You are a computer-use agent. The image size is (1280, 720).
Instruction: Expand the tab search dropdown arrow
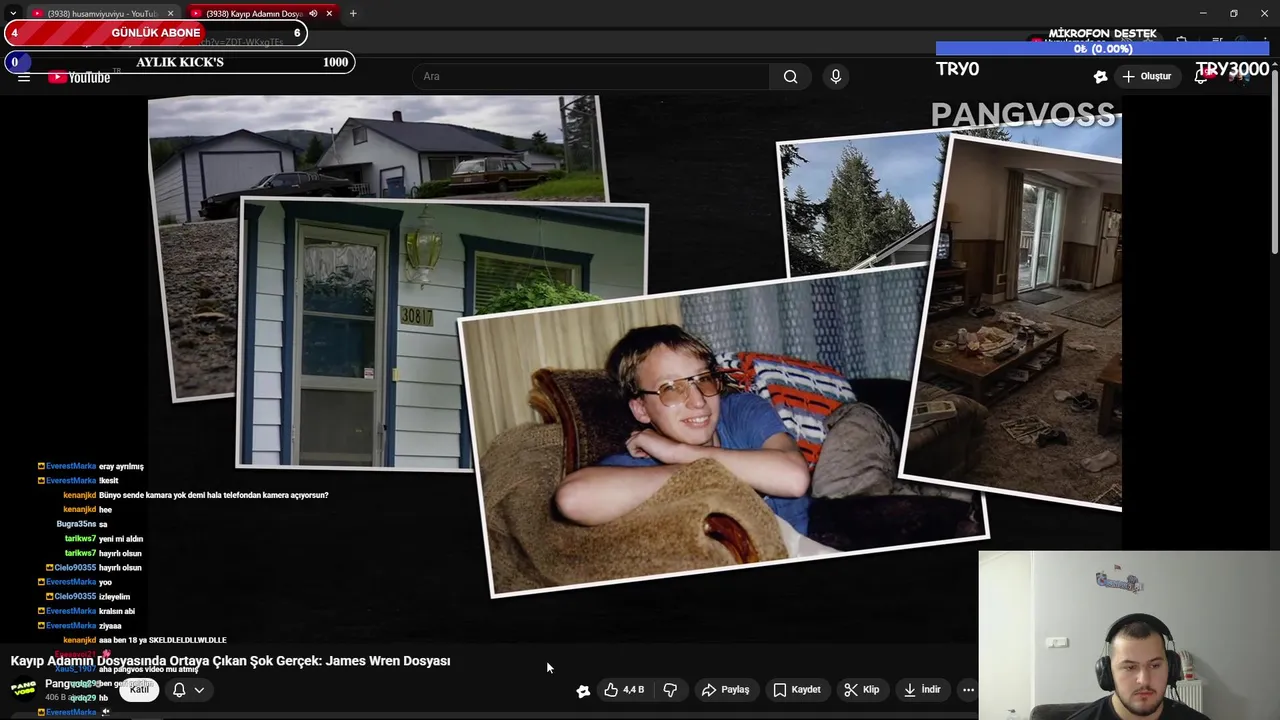tap(12, 13)
